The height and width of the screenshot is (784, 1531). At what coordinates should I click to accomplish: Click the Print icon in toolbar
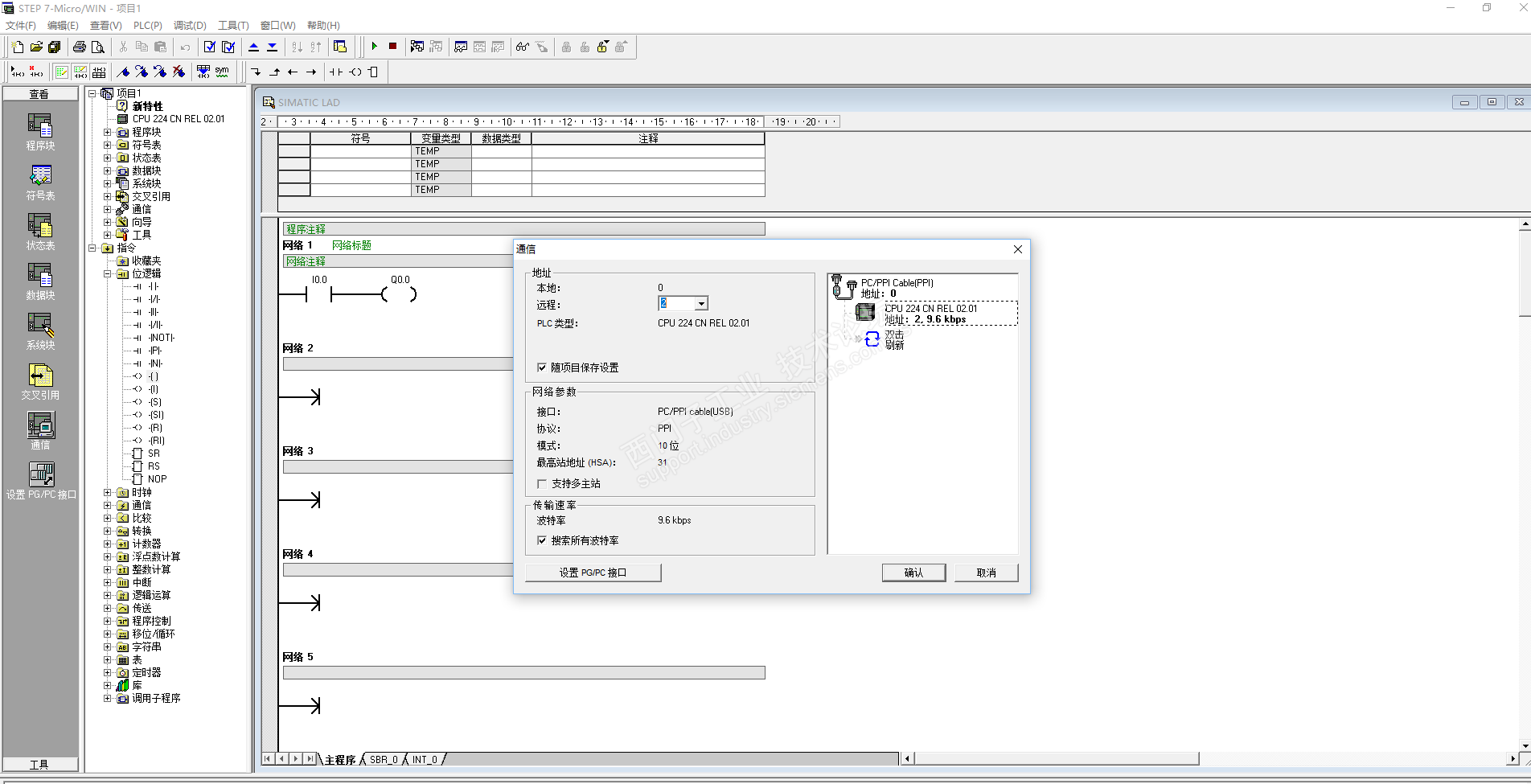[x=80, y=47]
